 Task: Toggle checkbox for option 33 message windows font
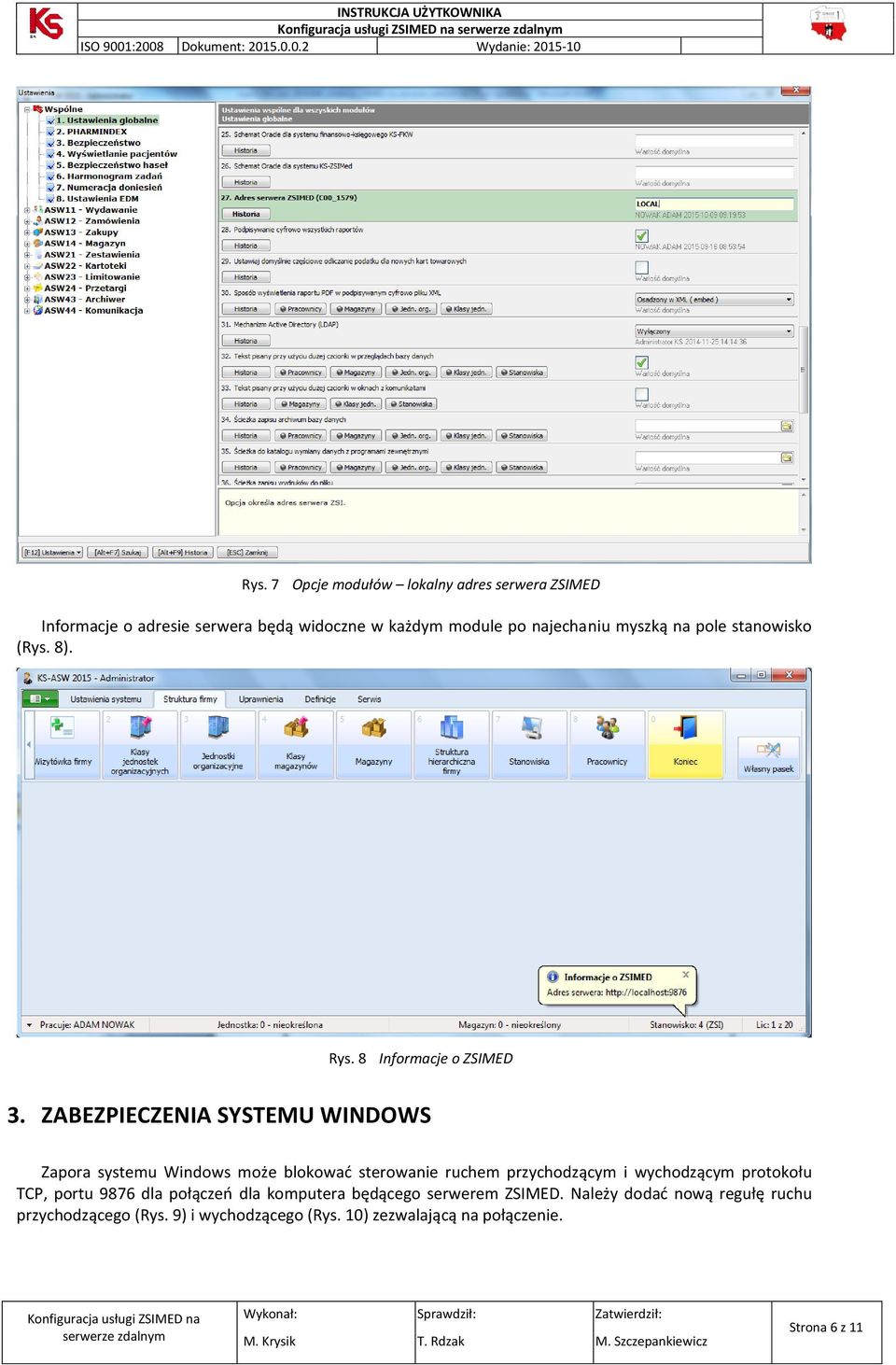click(642, 395)
